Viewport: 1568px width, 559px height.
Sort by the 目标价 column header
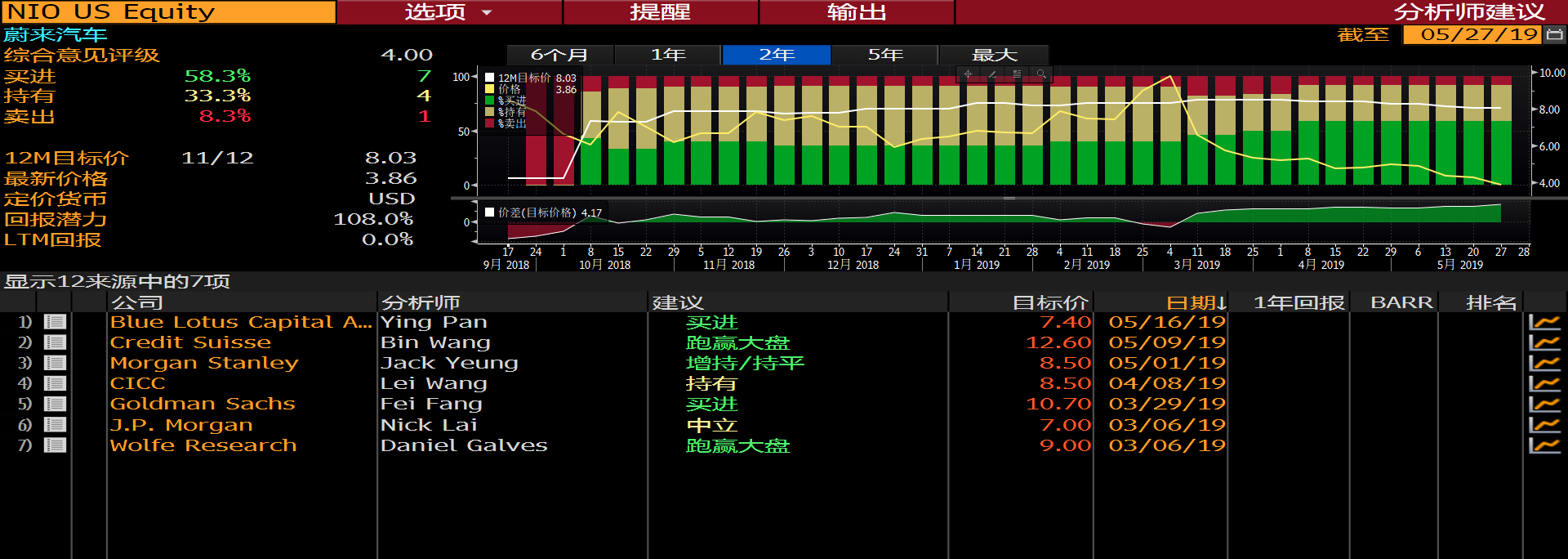click(1021, 302)
